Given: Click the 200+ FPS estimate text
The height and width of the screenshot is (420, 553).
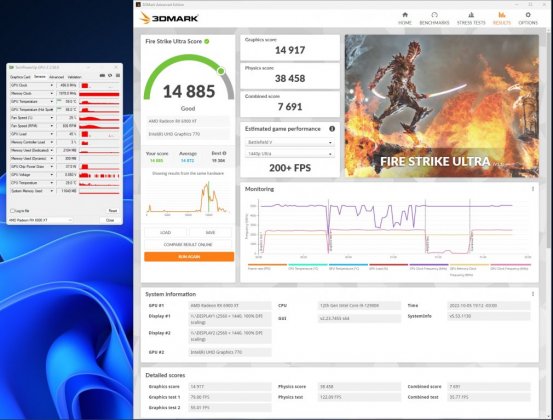Looking at the screenshot, I should pos(290,168).
